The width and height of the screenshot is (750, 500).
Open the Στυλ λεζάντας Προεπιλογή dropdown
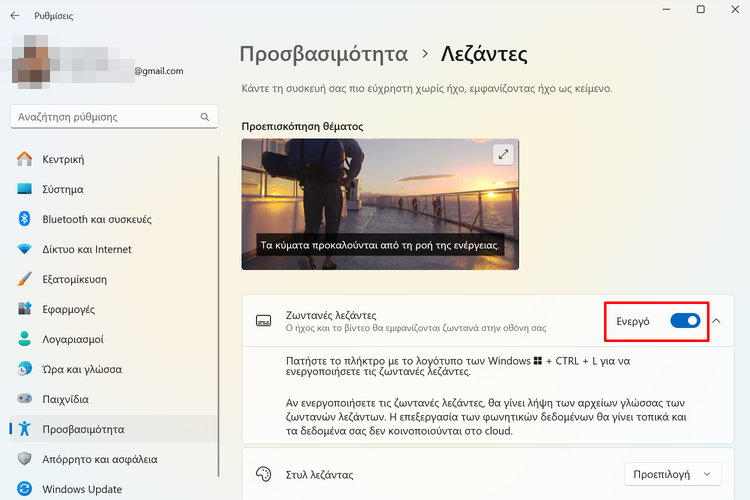tap(673, 474)
